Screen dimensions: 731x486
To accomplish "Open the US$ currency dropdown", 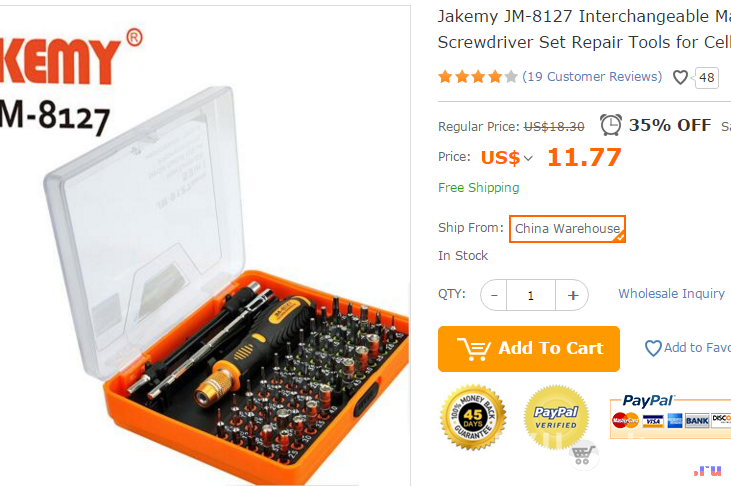I will pos(507,158).
